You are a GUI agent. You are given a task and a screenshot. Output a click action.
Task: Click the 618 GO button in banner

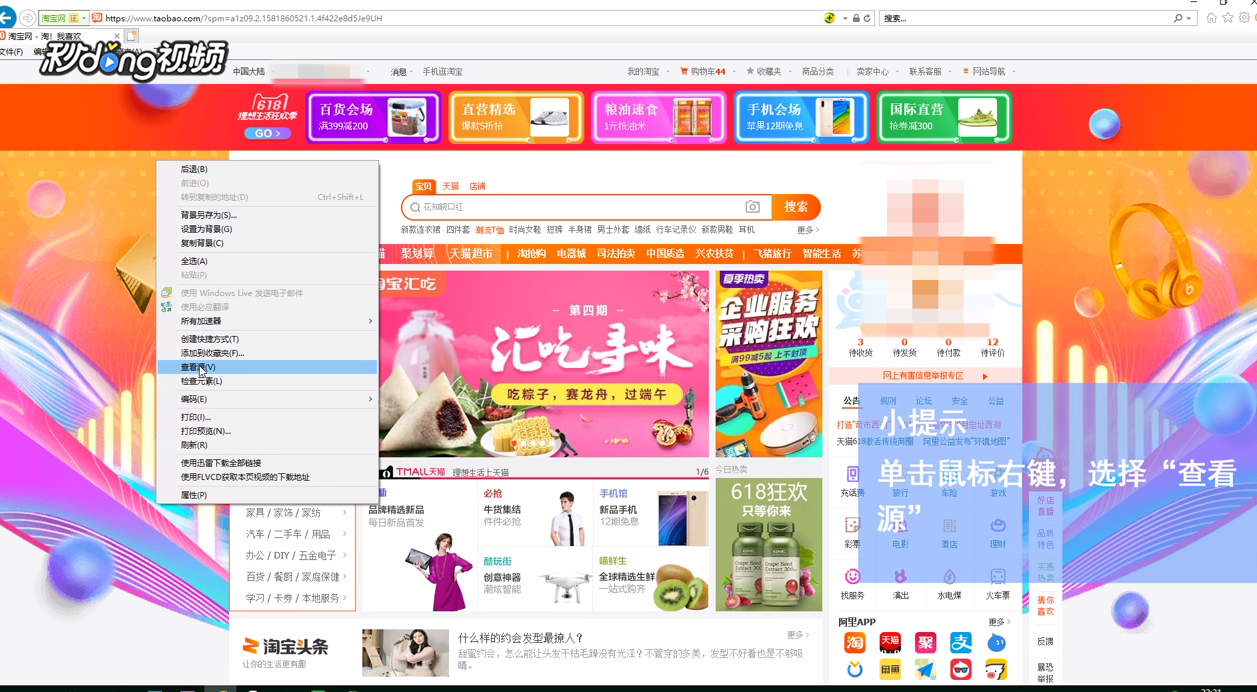pos(267,133)
